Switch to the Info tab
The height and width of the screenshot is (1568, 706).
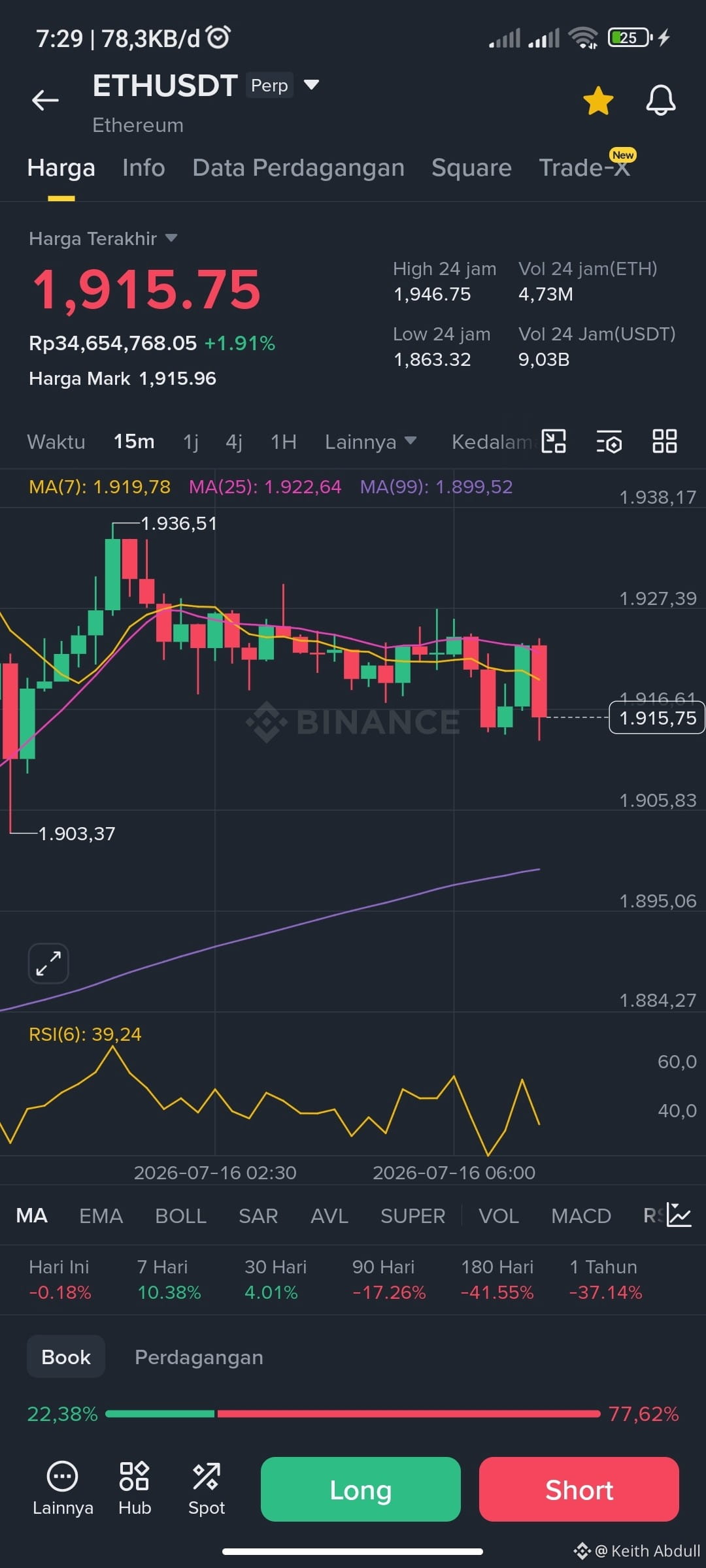point(144,168)
